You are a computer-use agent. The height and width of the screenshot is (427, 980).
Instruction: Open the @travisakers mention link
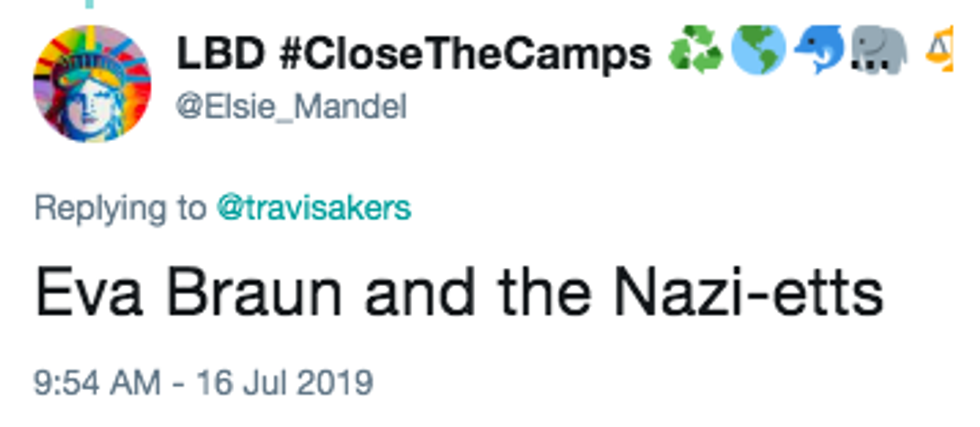(313, 207)
